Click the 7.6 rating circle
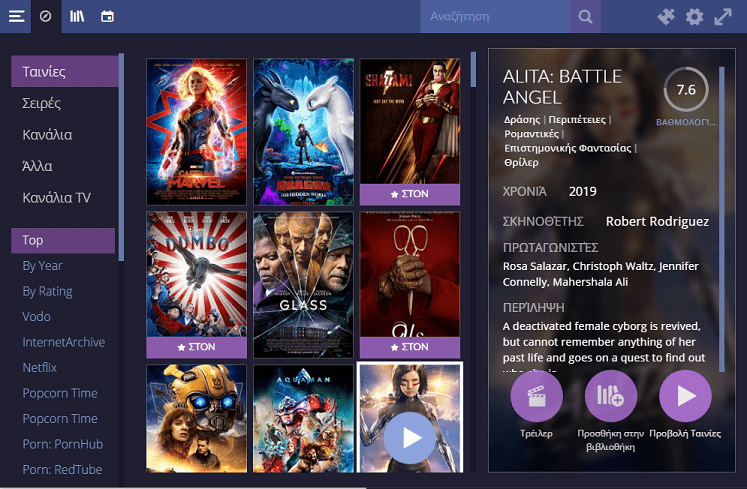 pos(686,90)
